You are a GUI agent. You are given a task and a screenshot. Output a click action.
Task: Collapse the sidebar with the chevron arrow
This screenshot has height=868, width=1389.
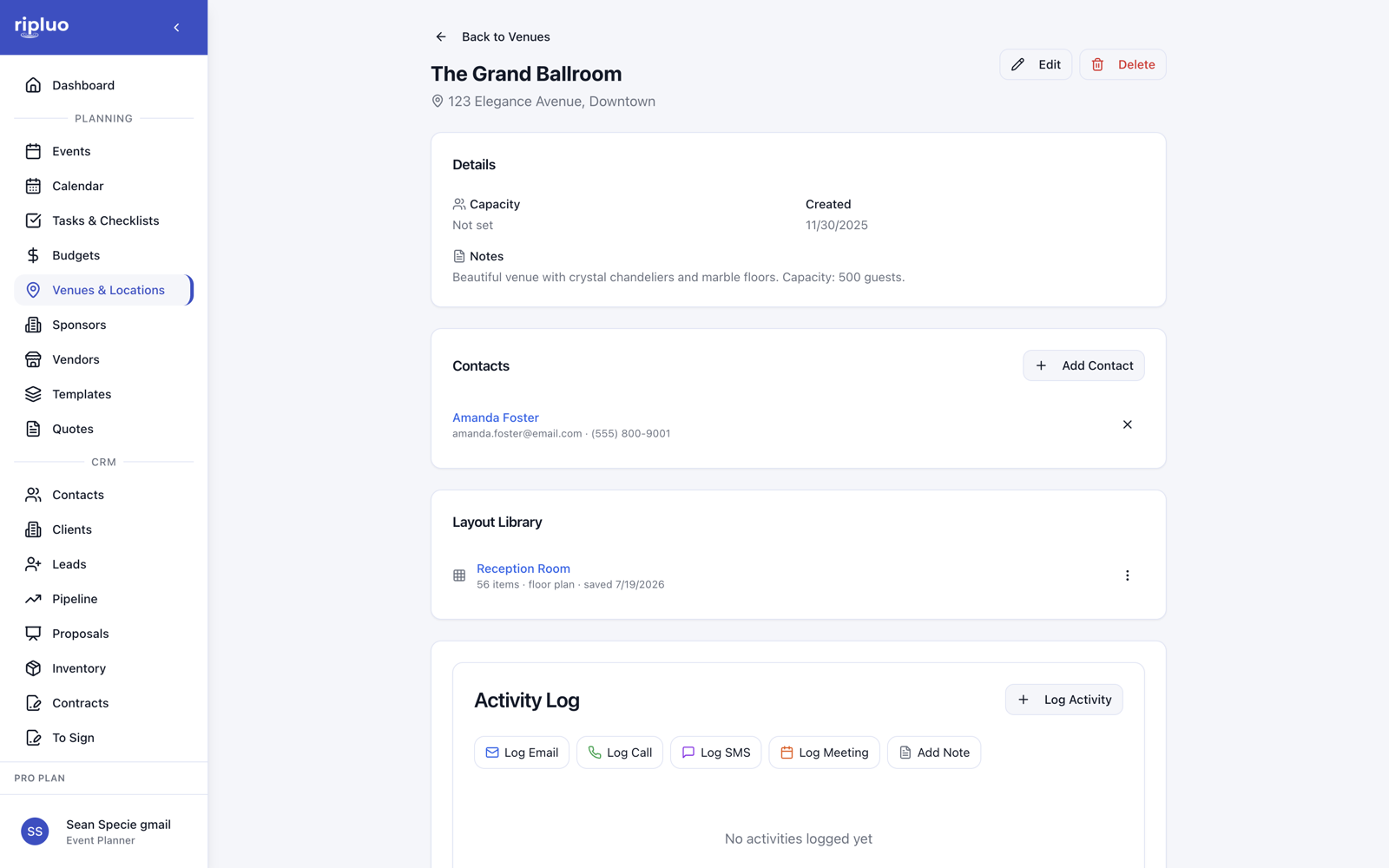coord(176,28)
